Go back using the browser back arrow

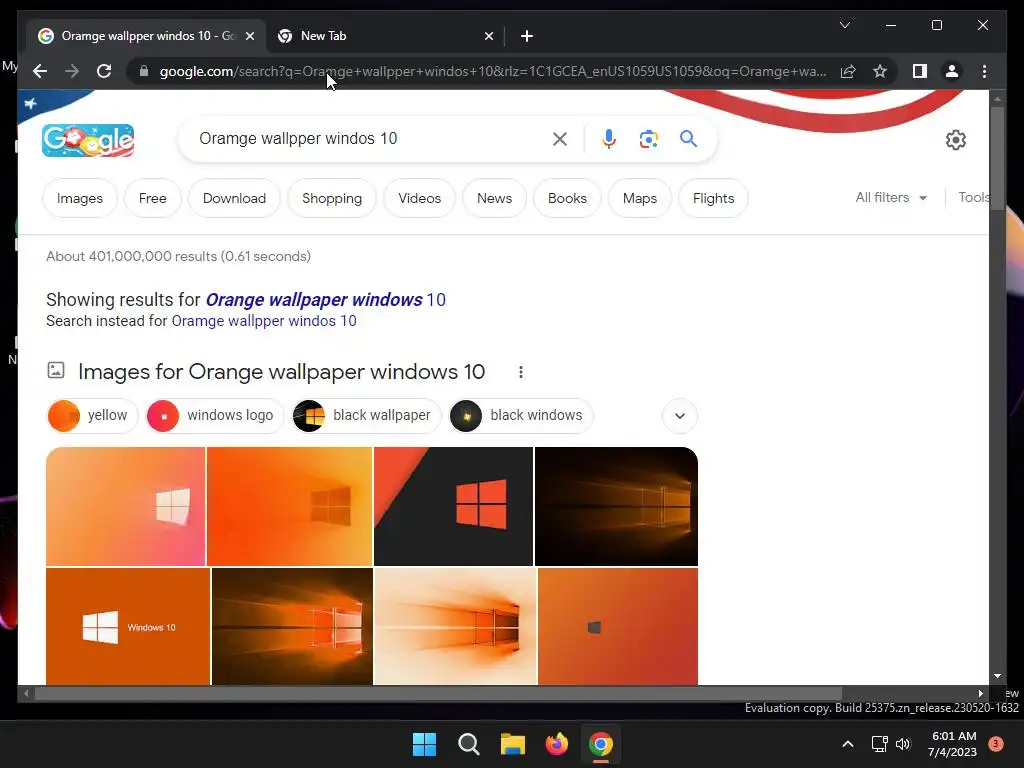[x=40, y=71]
